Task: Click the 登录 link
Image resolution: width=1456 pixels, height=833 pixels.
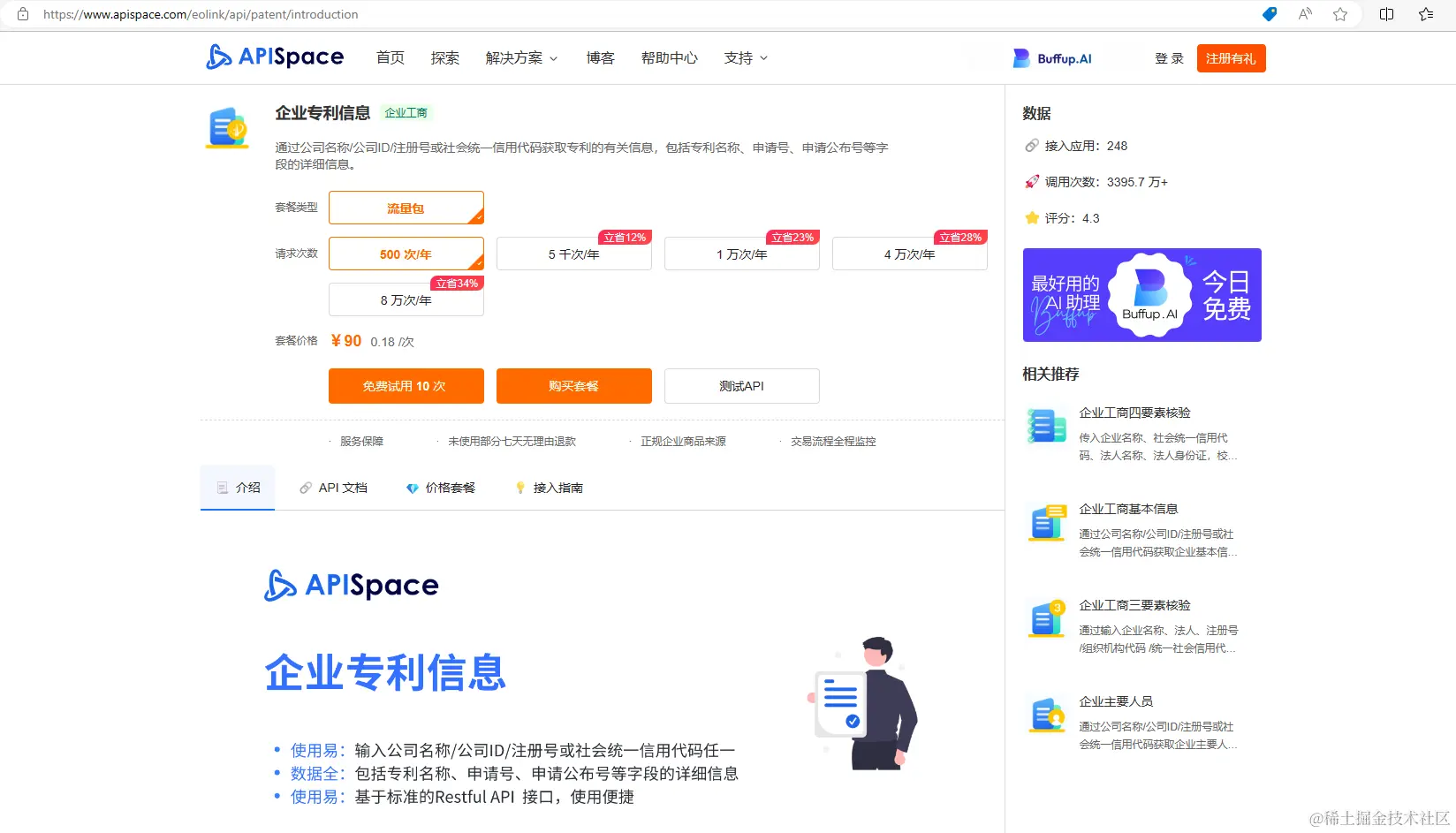Action: point(1169,58)
